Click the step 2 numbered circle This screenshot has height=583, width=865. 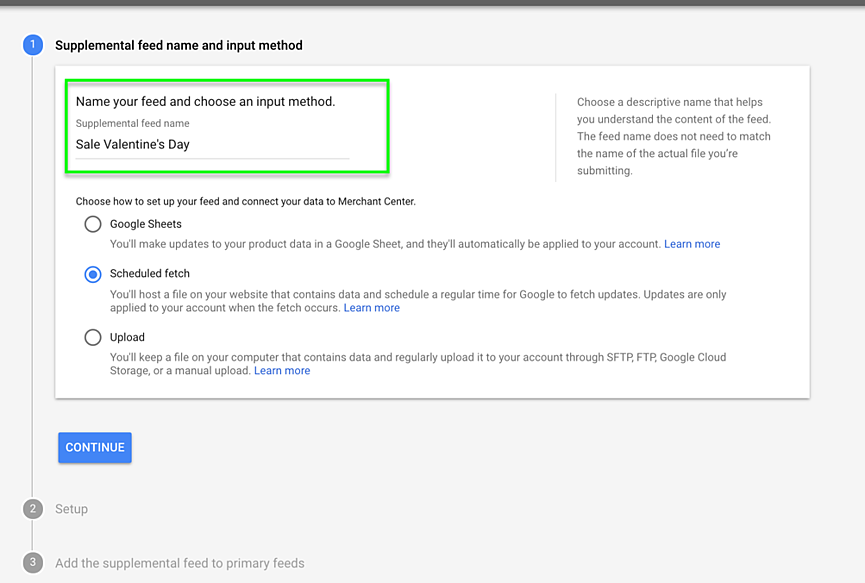pyautogui.click(x=33, y=509)
